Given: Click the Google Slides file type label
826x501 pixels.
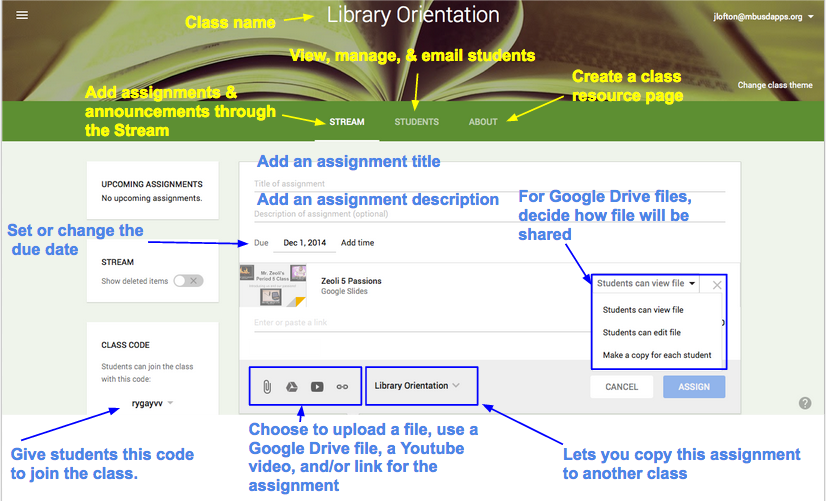Looking at the screenshot, I should coord(345,291).
